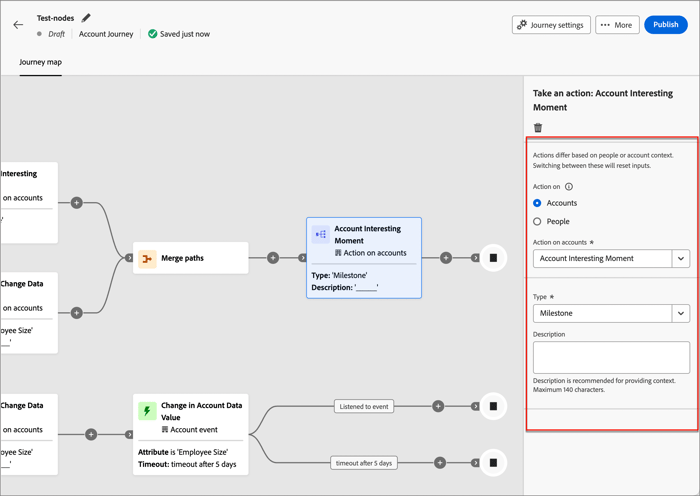
Task: Switch to the Journey map tab
Action: click(40, 62)
